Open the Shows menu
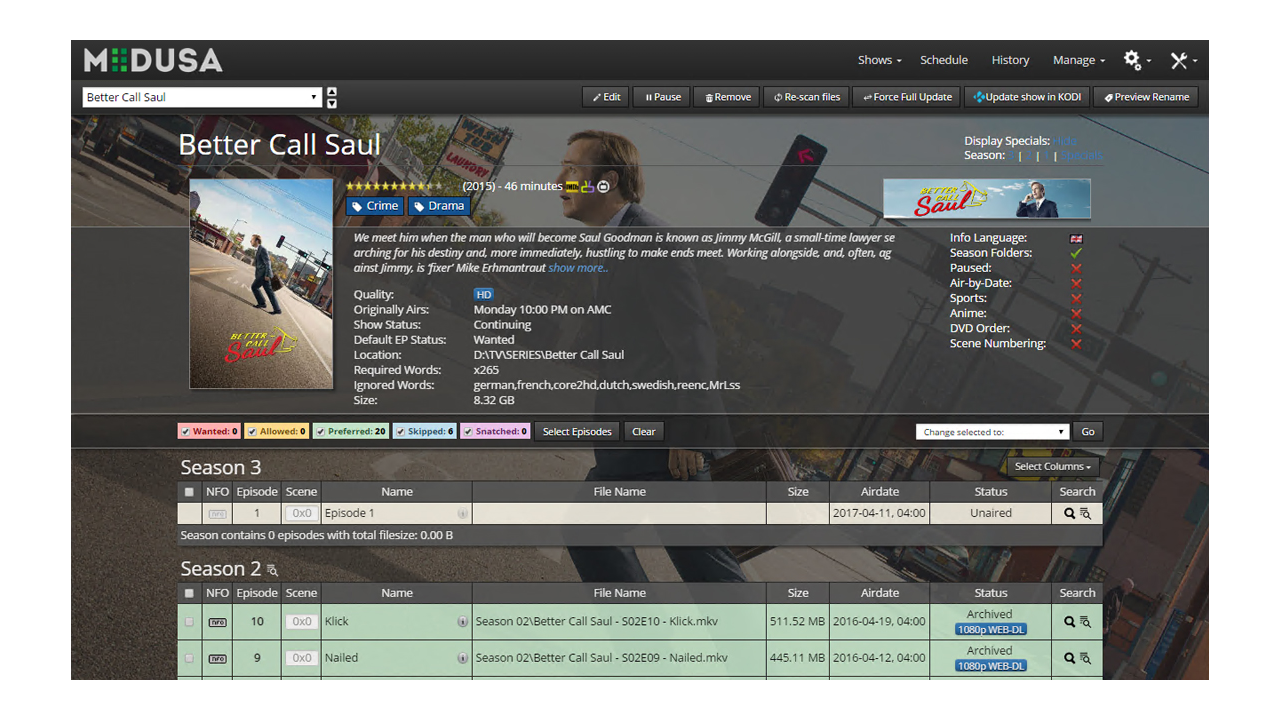1280x720 pixels. 878,60
